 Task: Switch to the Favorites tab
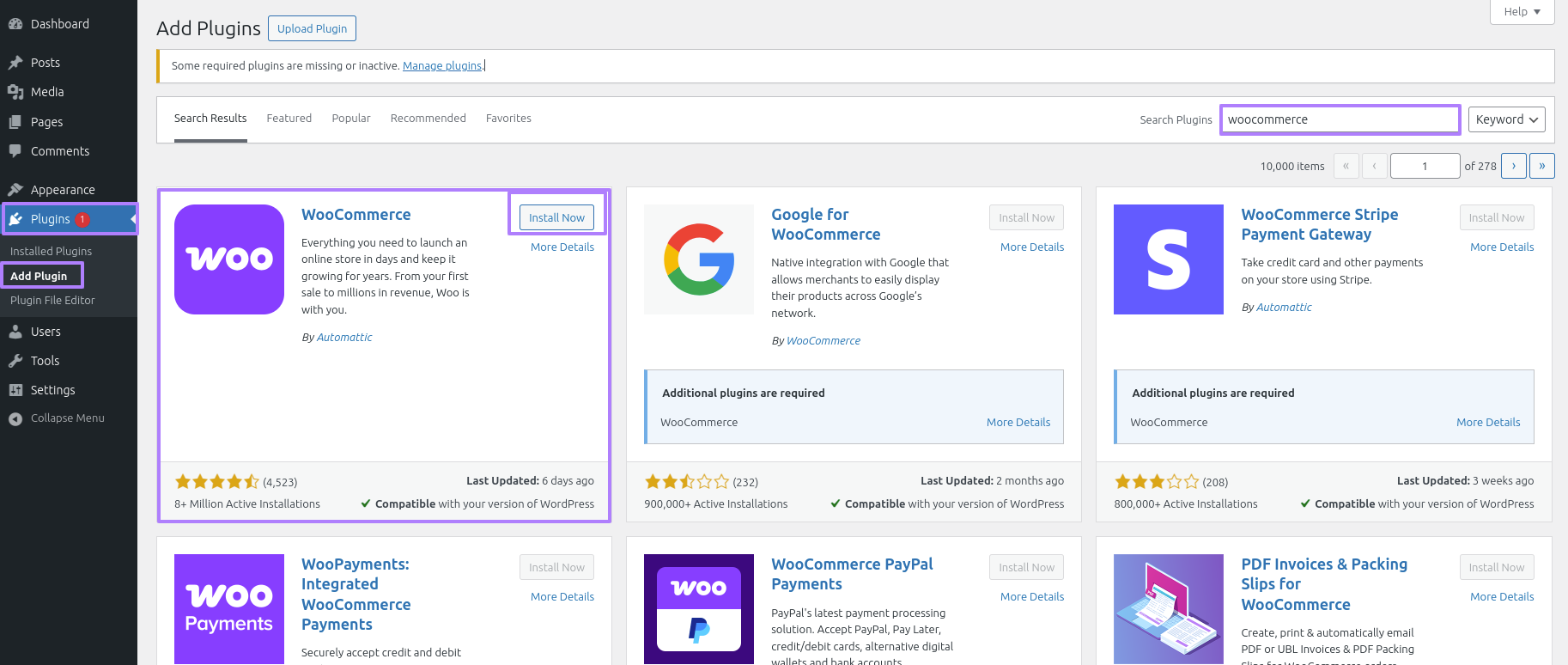click(508, 119)
